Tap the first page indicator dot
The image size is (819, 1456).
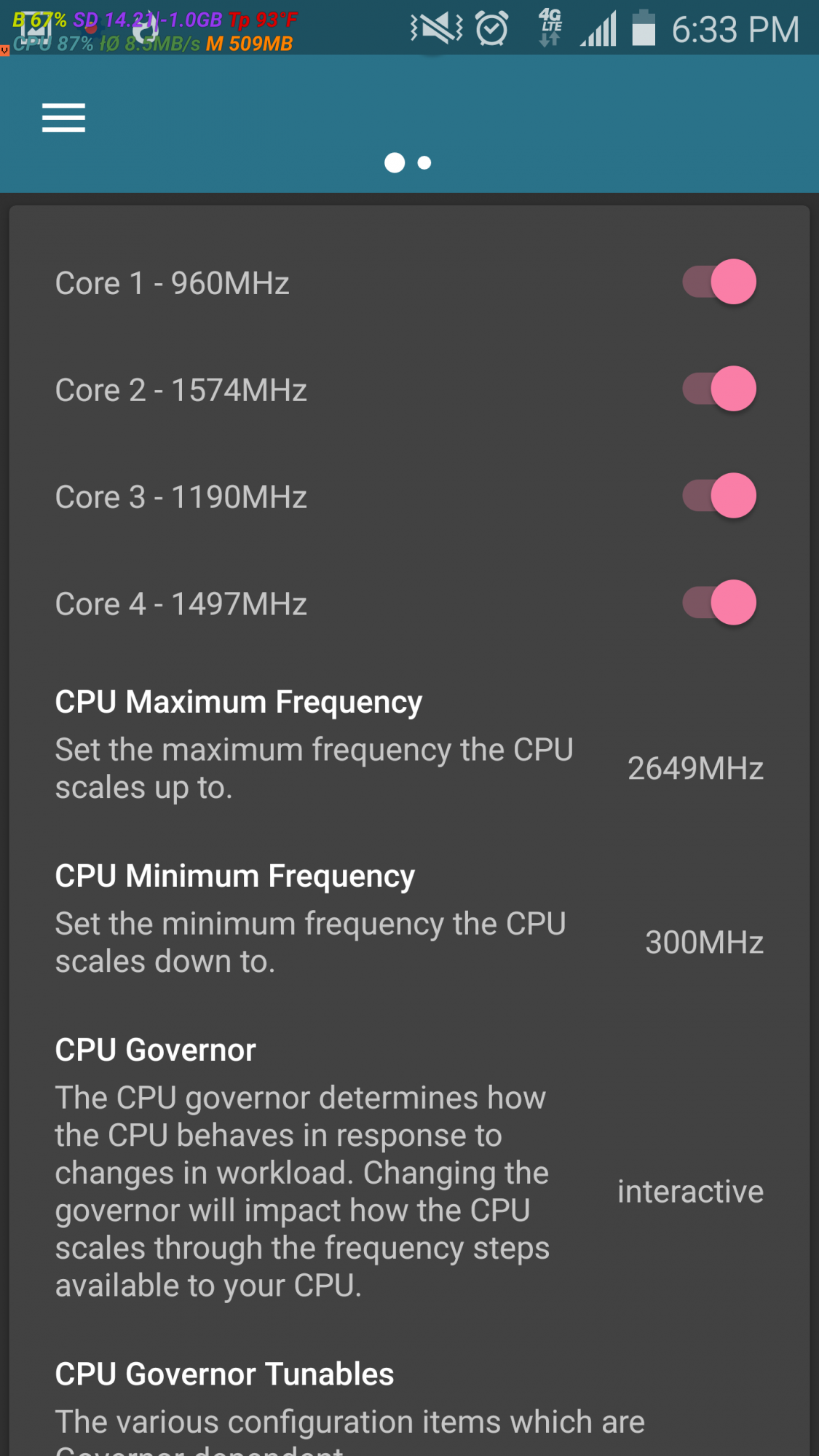(395, 163)
